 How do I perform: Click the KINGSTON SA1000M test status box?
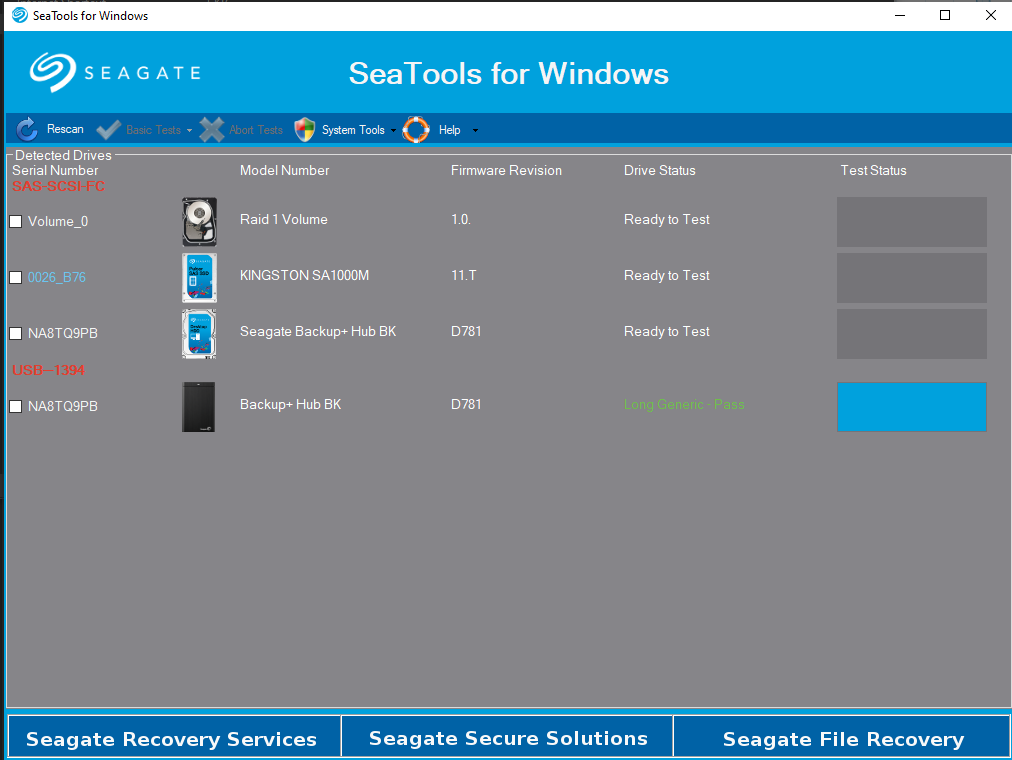pos(911,278)
